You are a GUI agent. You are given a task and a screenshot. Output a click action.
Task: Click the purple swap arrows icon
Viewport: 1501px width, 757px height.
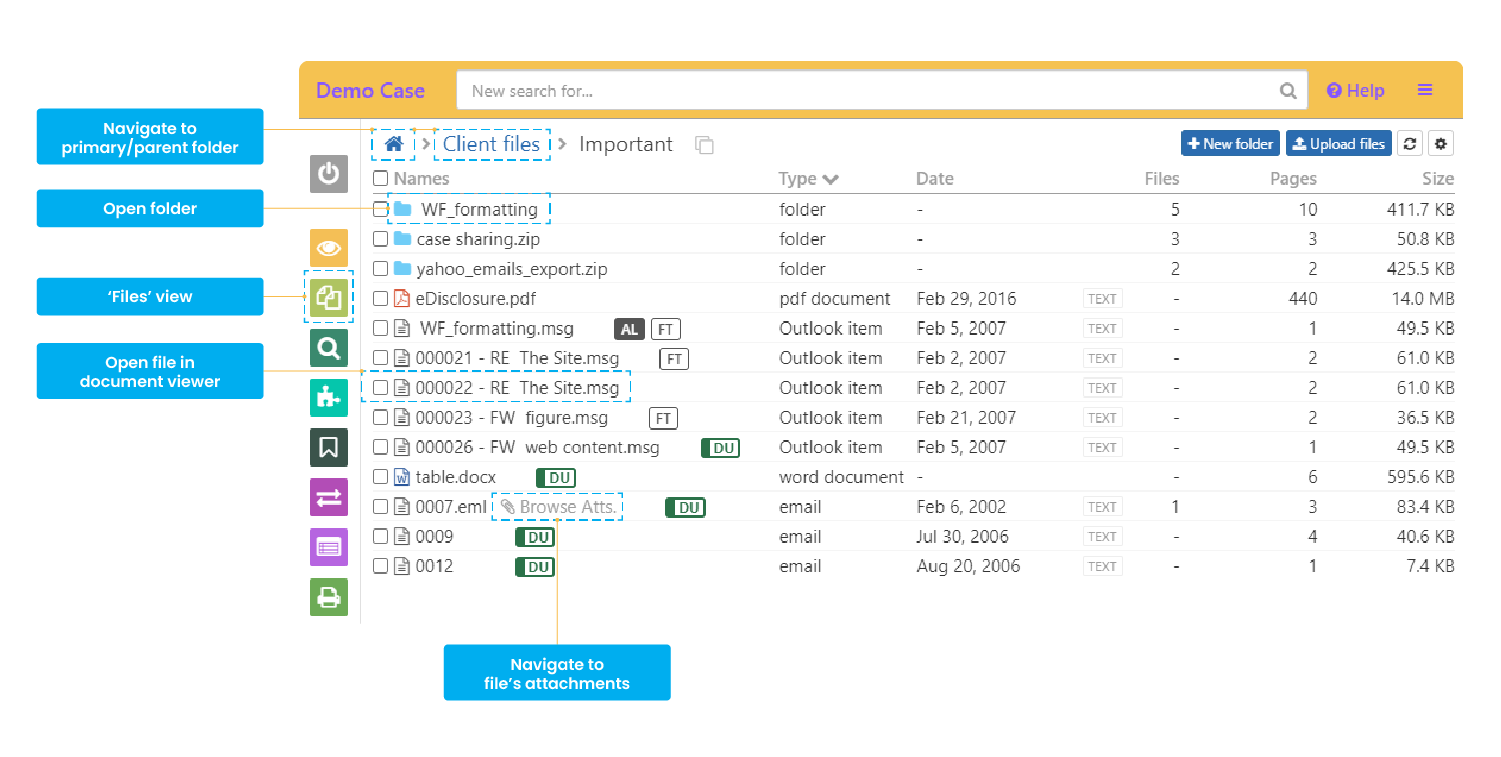coord(329,497)
